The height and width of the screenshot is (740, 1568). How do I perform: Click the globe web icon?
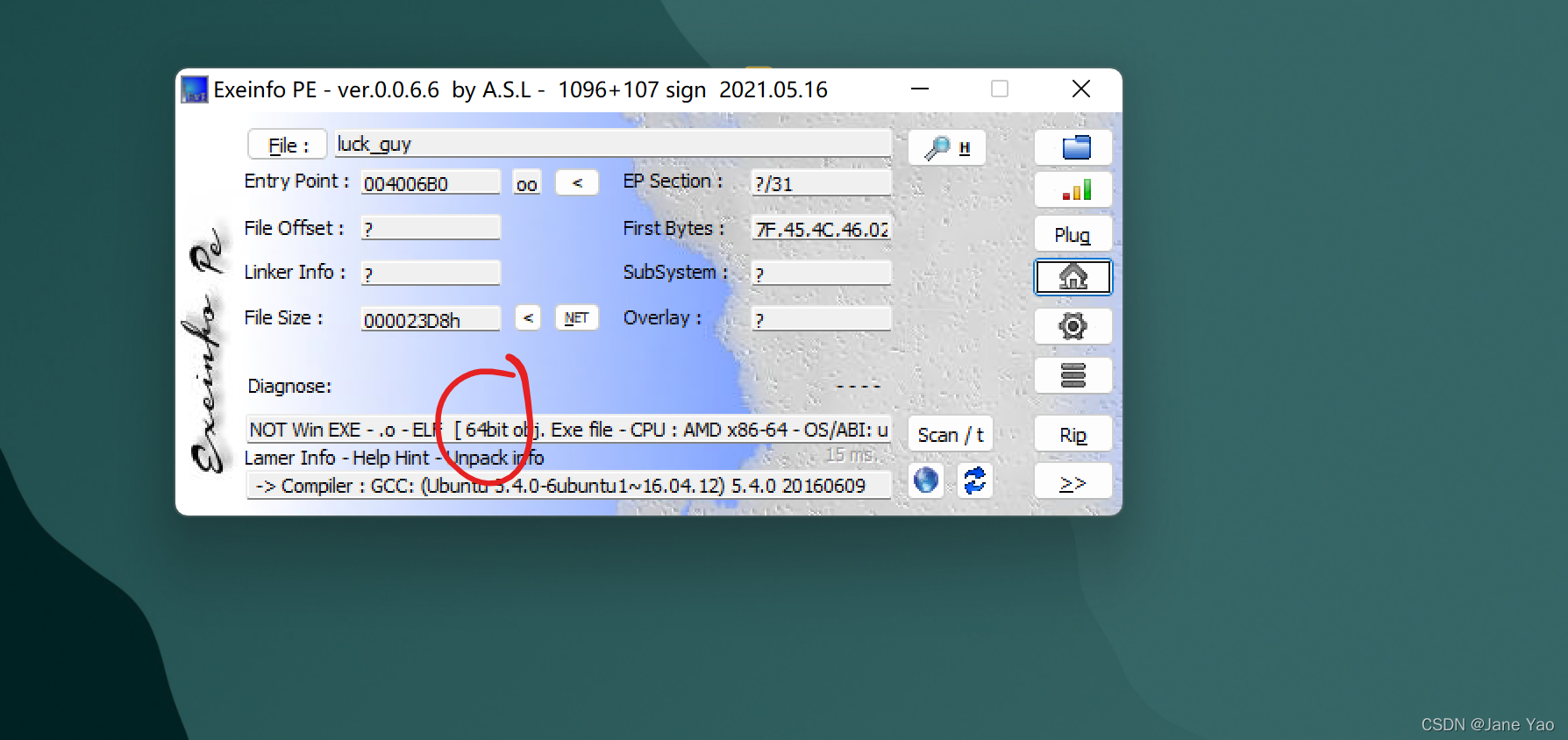pyautogui.click(x=926, y=480)
